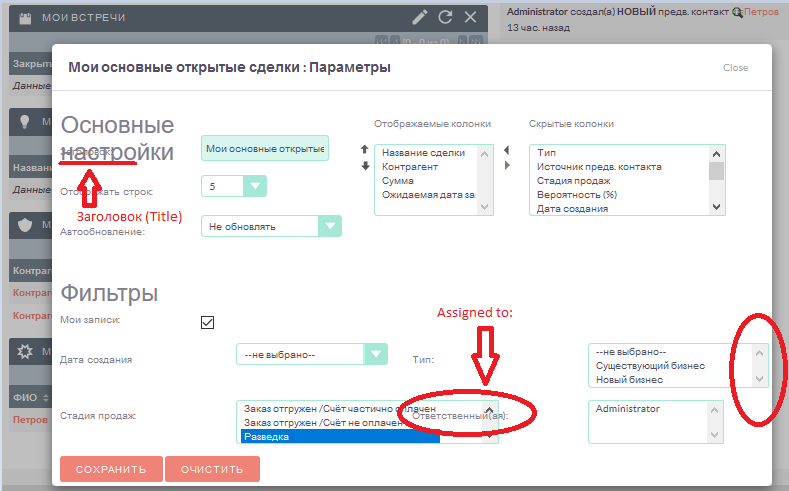
Task: Select Название сделки in displayed columns
Action: tap(423, 152)
